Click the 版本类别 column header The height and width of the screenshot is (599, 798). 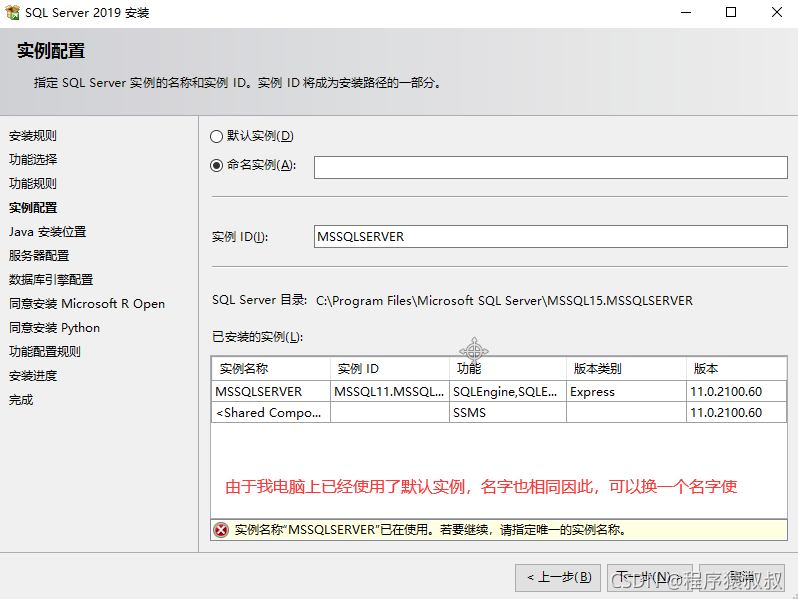(626, 368)
